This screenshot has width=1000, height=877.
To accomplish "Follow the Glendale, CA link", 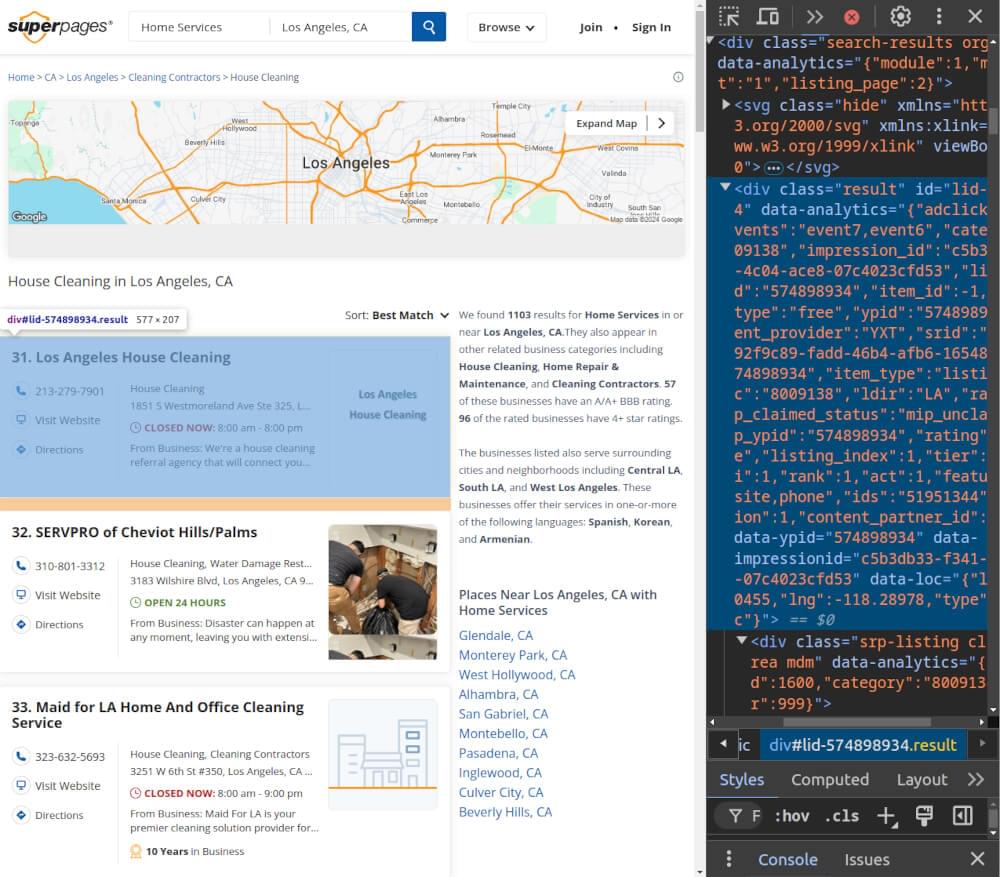I will (x=496, y=635).
